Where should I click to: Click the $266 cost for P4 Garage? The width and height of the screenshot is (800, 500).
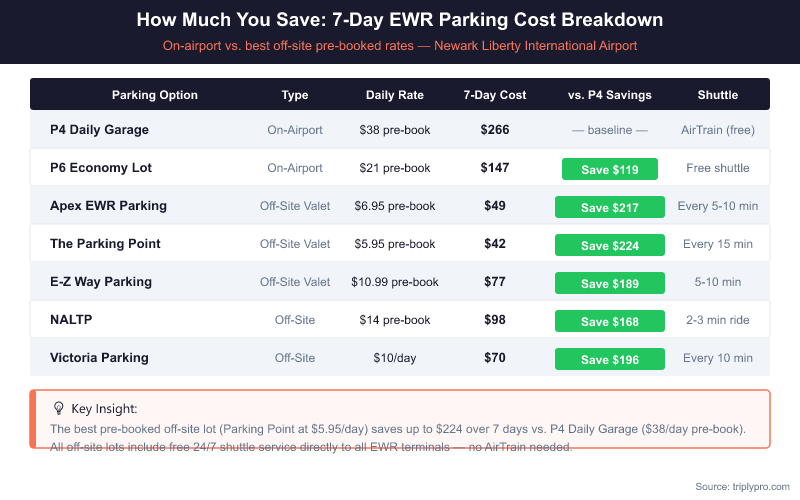(494, 130)
